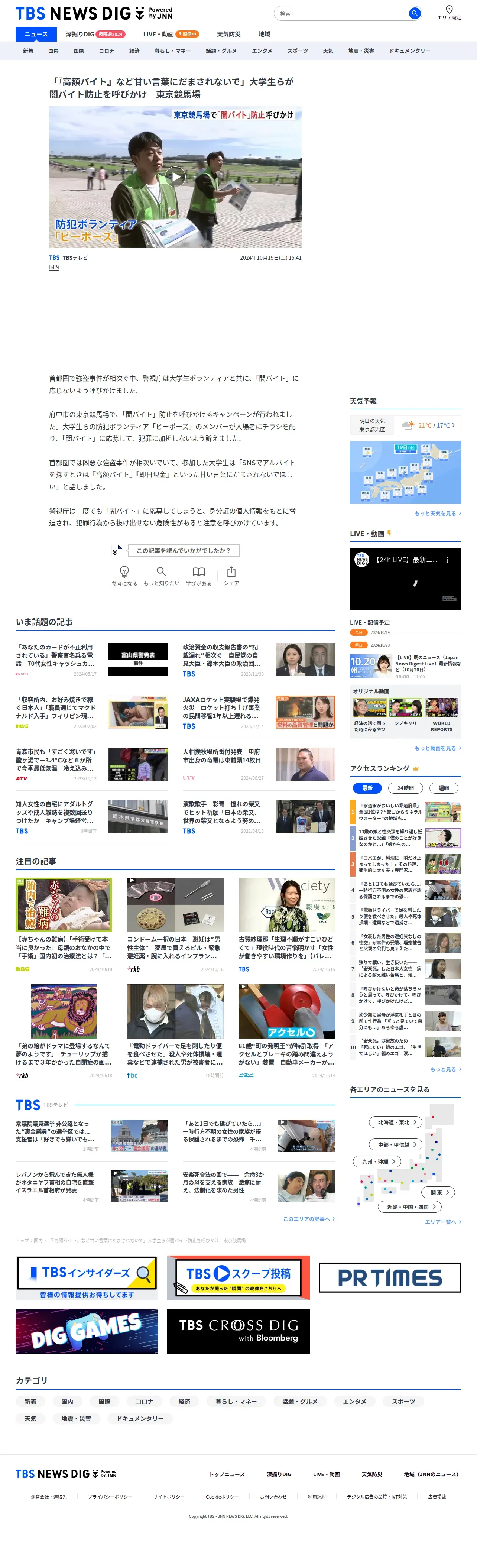The height and width of the screenshot is (1568, 477).
Task: Open the JAXAロケット実験場で爆発火災 article
Action: pos(259,713)
